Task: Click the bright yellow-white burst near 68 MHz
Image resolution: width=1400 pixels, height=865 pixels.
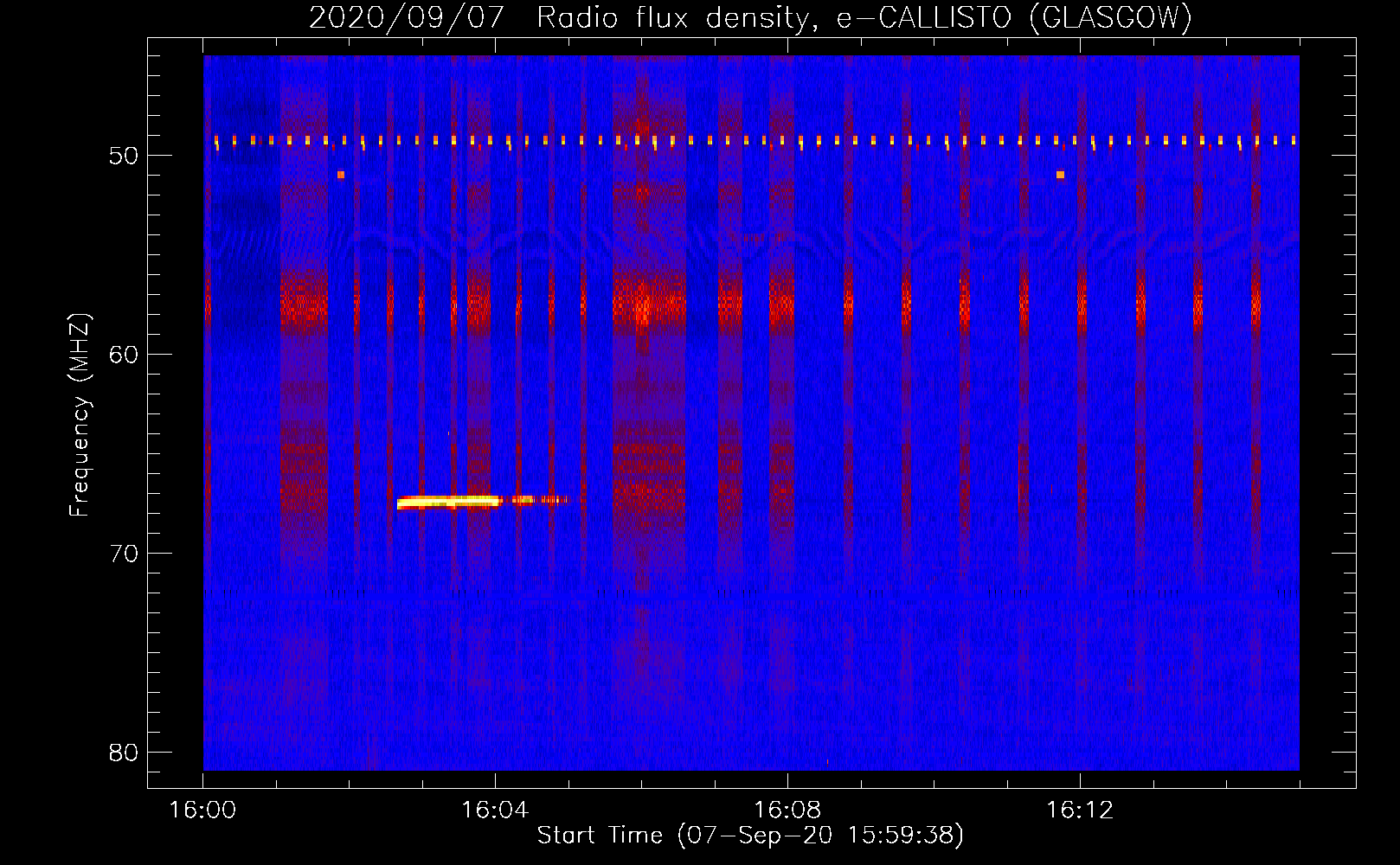Action: [x=448, y=502]
